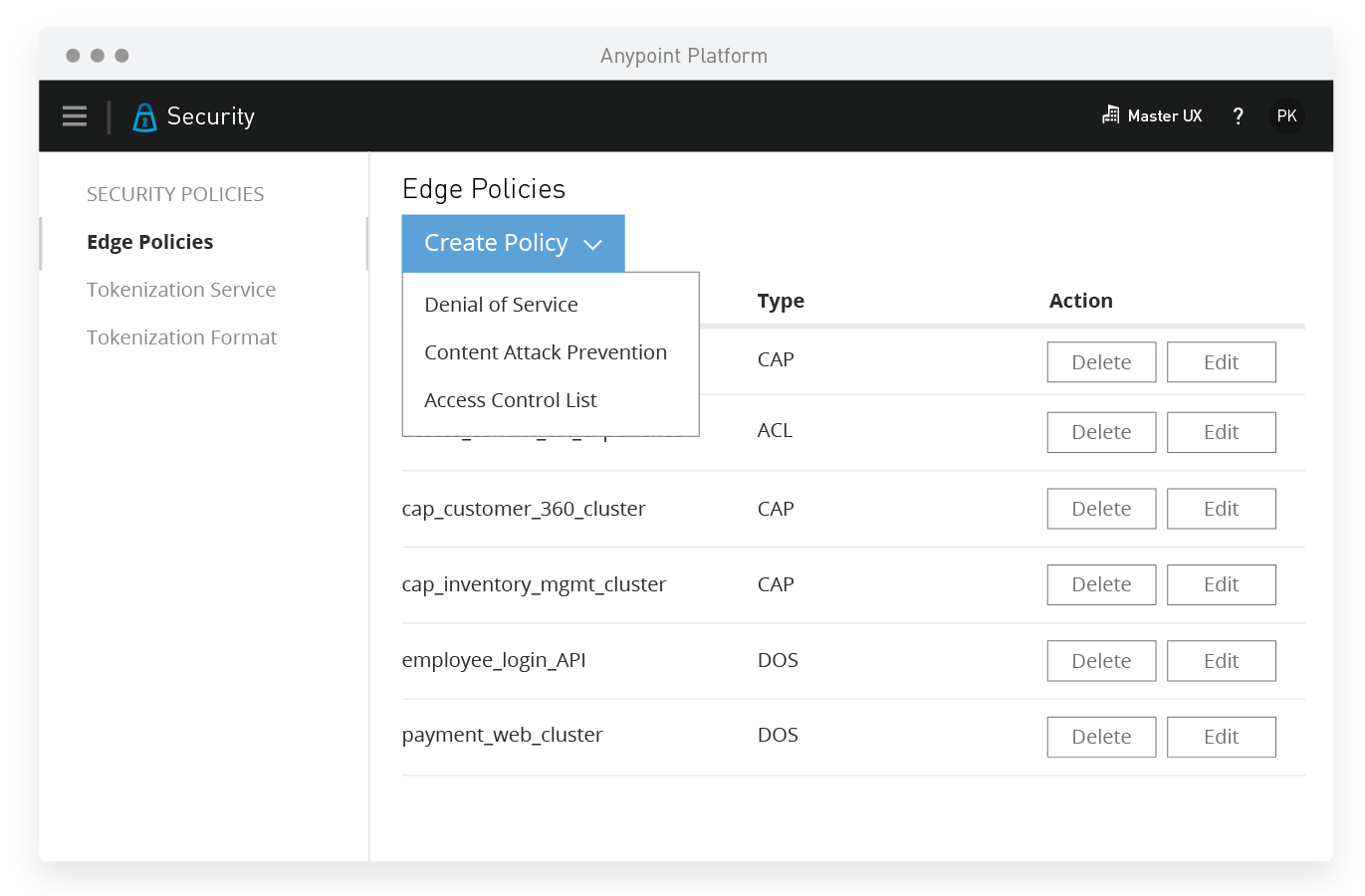
Task: Click the Type column header
Action: (x=781, y=301)
